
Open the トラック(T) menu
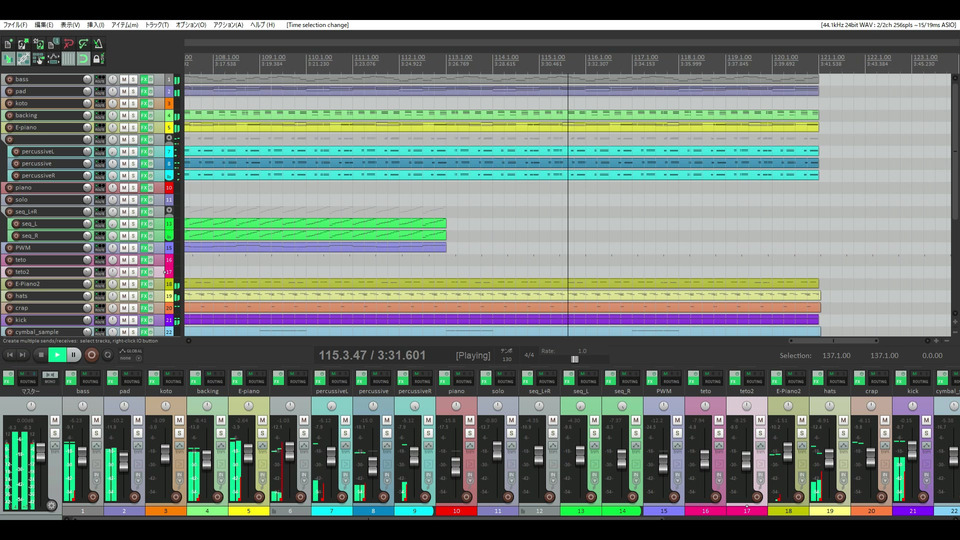[157, 24]
